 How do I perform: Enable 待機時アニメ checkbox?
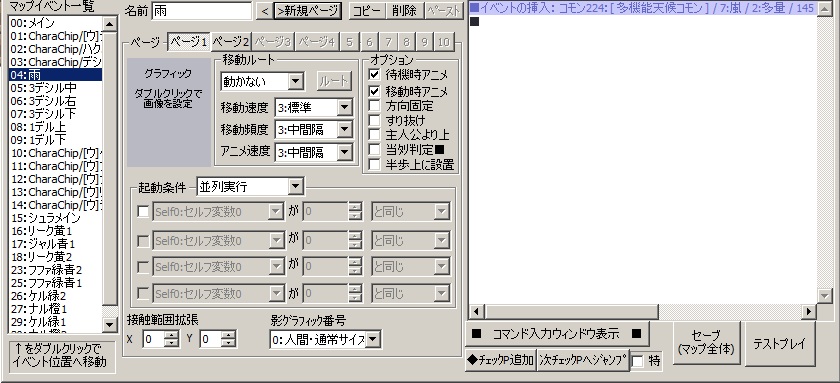point(374,74)
